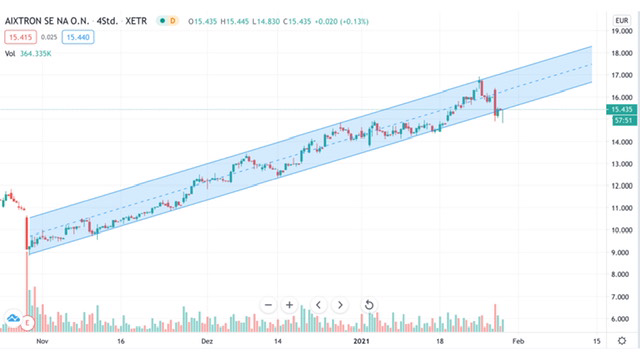Open the EUR currency selector
This screenshot has height=360, width=640.
[622, 20]
